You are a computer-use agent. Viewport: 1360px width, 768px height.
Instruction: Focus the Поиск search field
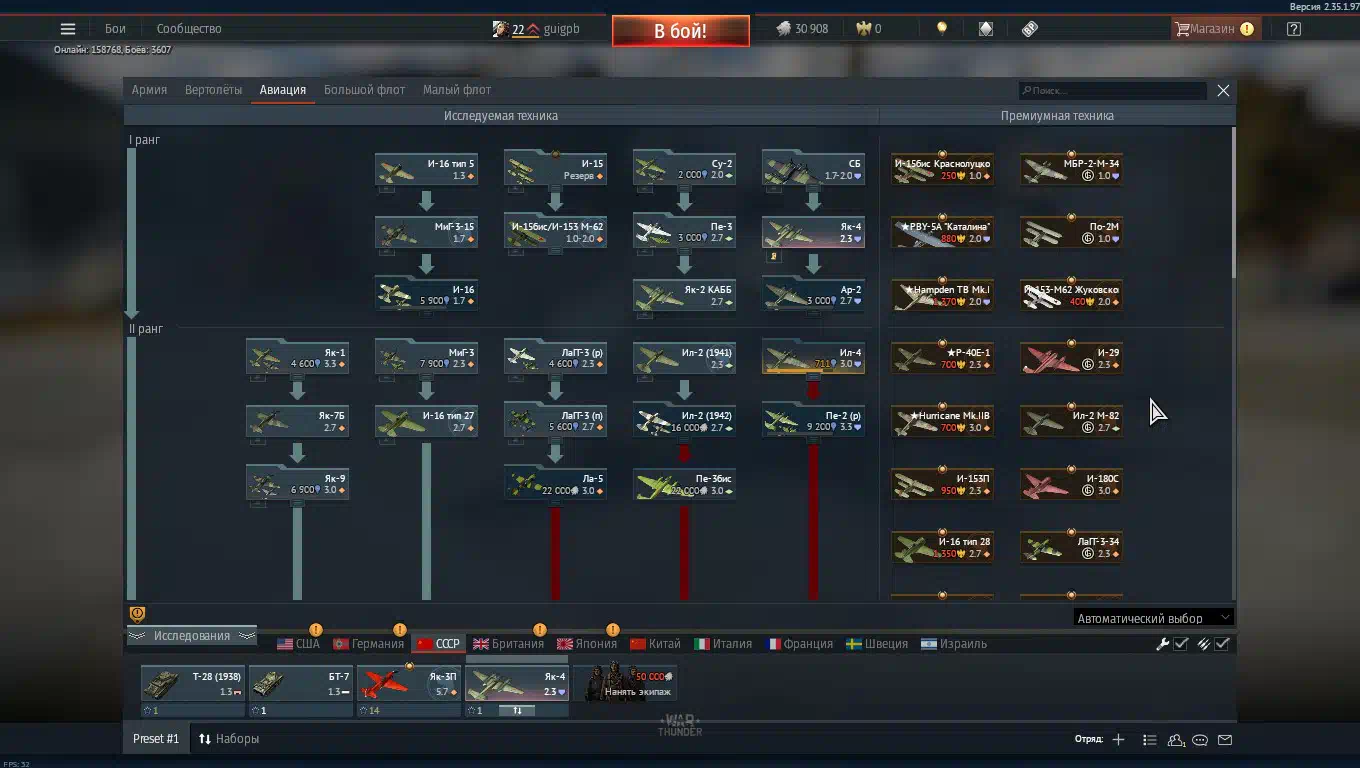tap(1112, 91)
